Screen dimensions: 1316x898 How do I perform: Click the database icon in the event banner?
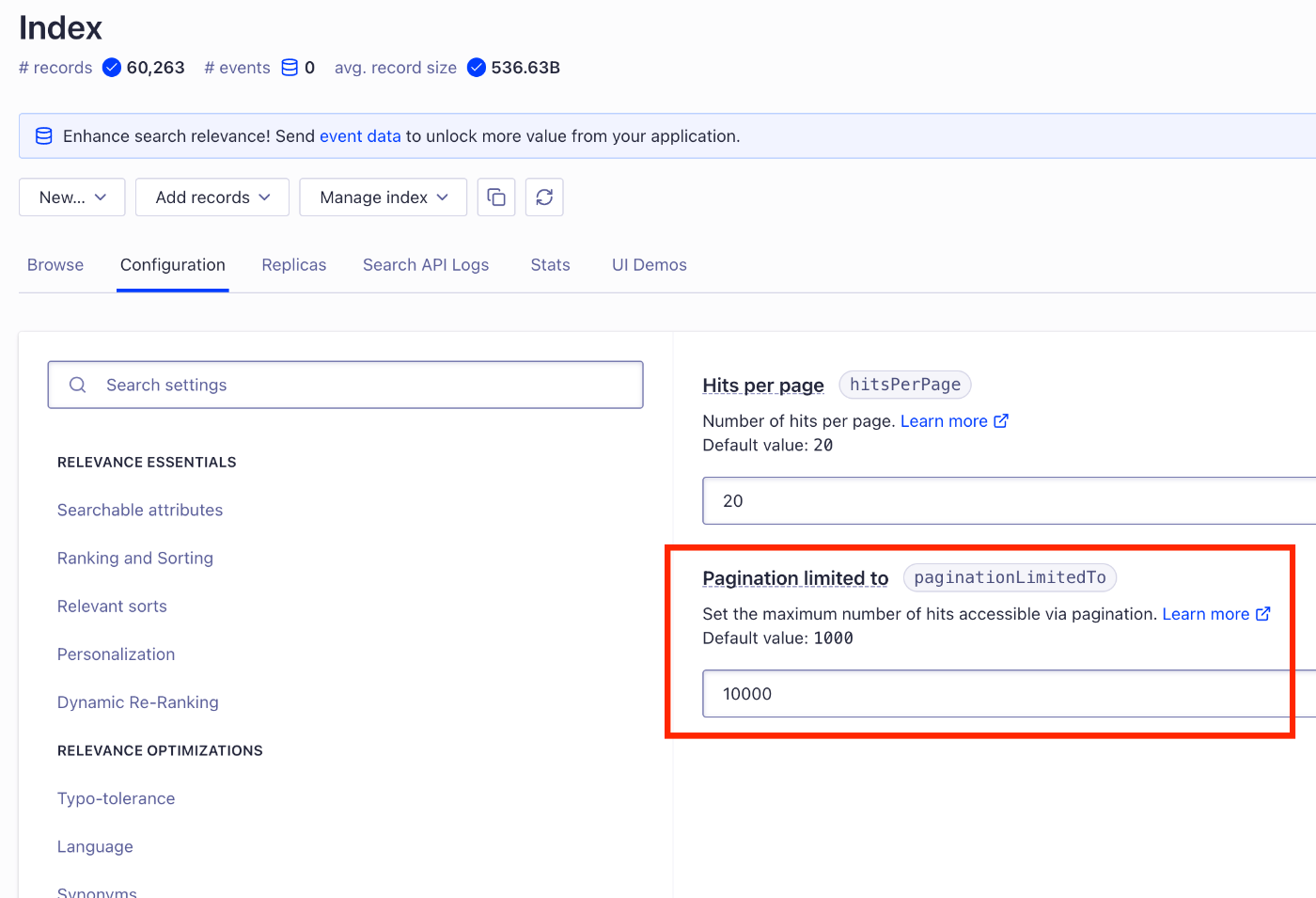(x=44, y=136)
